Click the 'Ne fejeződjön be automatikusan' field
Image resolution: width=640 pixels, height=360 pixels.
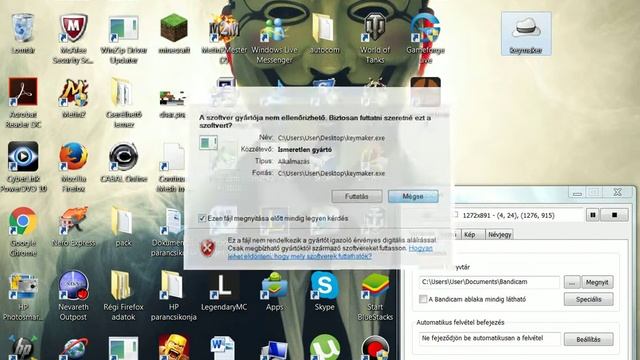click(489, 338)
